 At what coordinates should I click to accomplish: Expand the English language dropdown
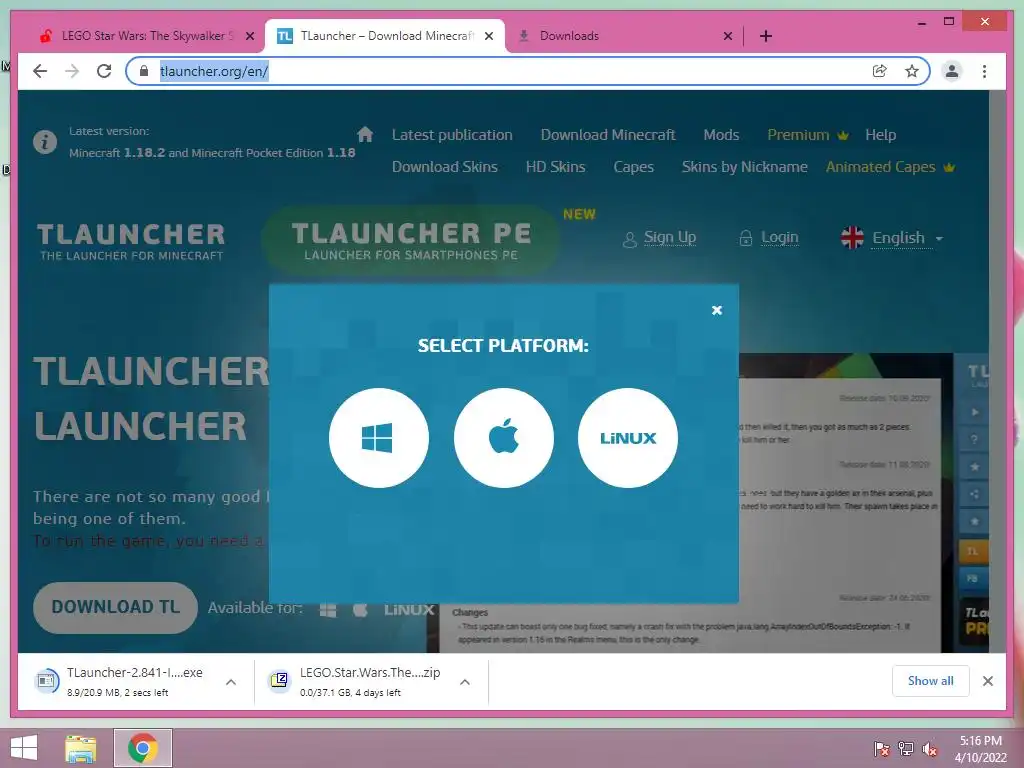(x=892, y=238)
